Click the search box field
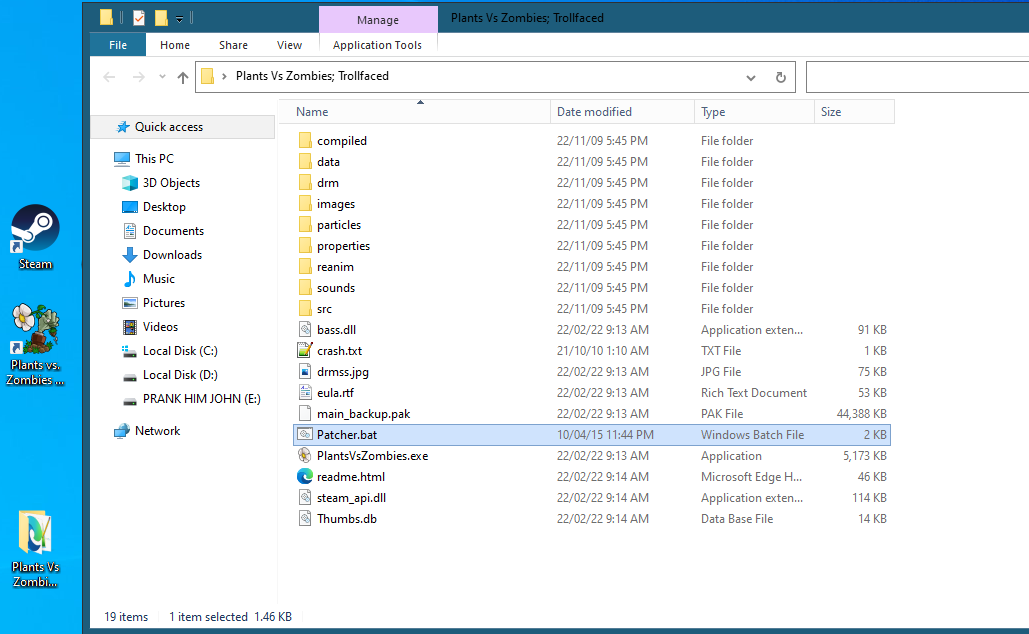Image resolution: width=1029 pixels, height=634 pixels. pos(917,77)
